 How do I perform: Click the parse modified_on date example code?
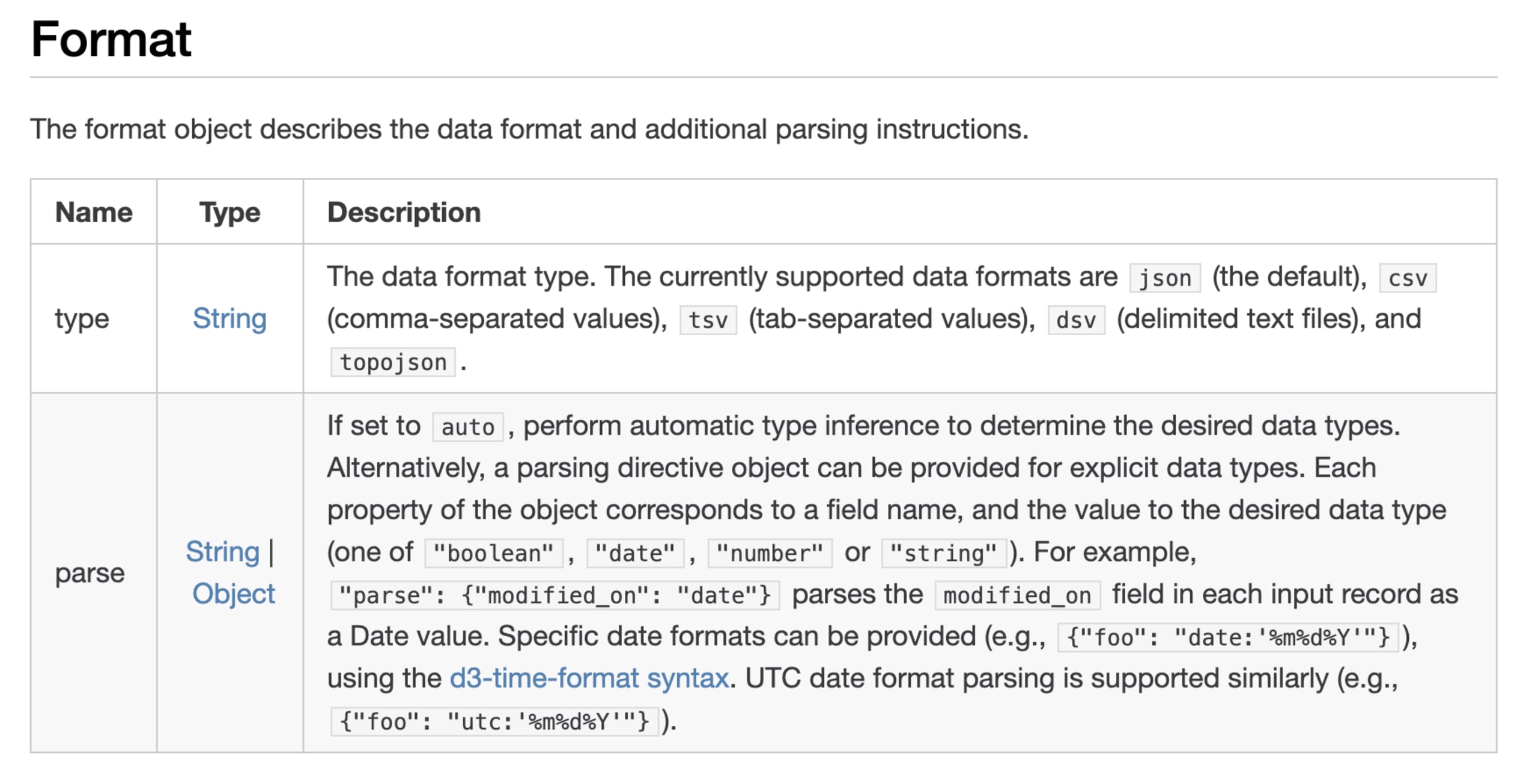[555, 595]
